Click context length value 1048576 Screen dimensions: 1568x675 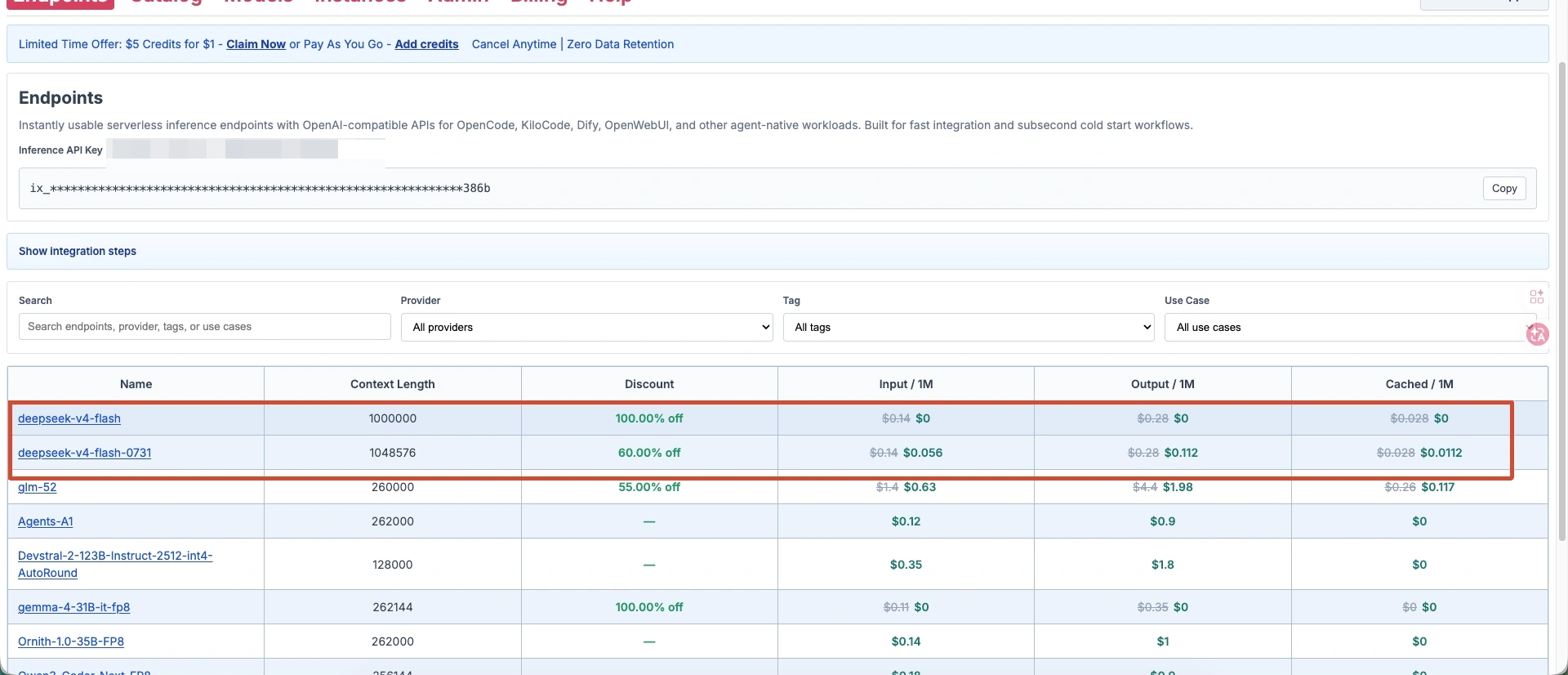[x=393, y=453]
